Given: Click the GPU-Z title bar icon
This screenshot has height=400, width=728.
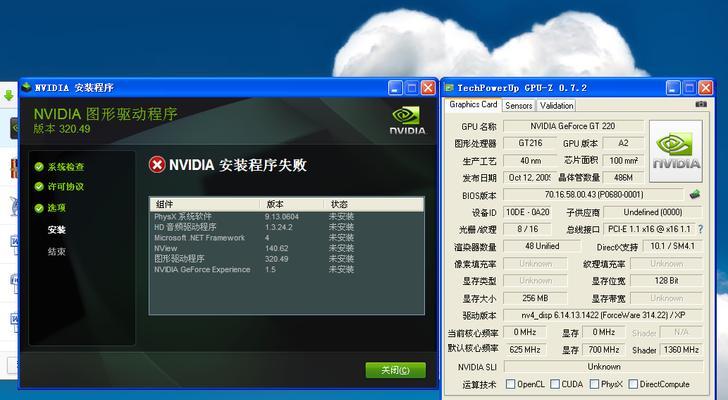Looking at the screenshot, I should (449, 88).
